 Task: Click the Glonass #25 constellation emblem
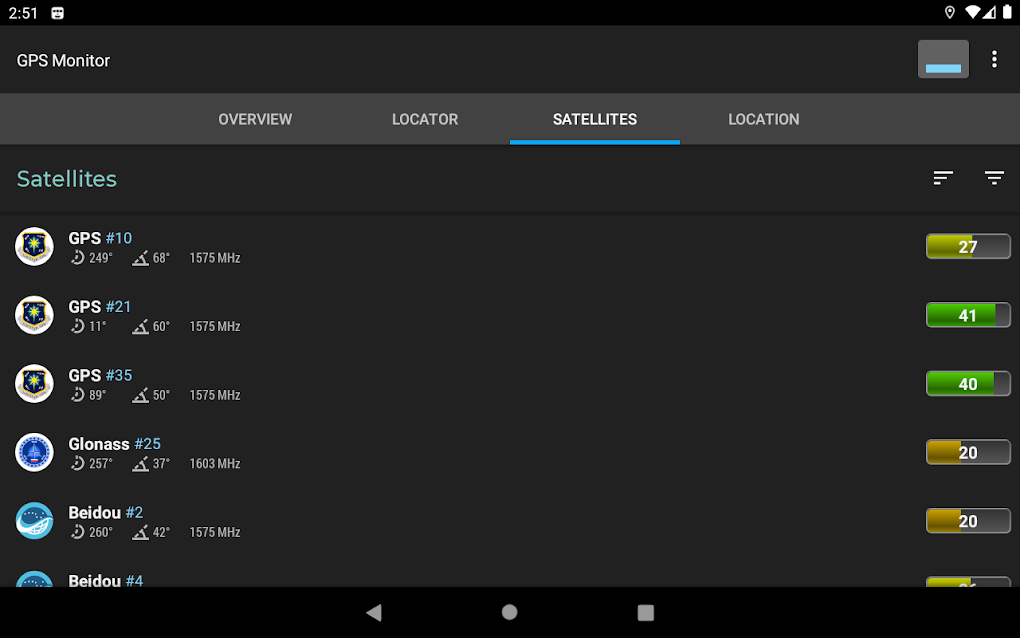(34, 452)
